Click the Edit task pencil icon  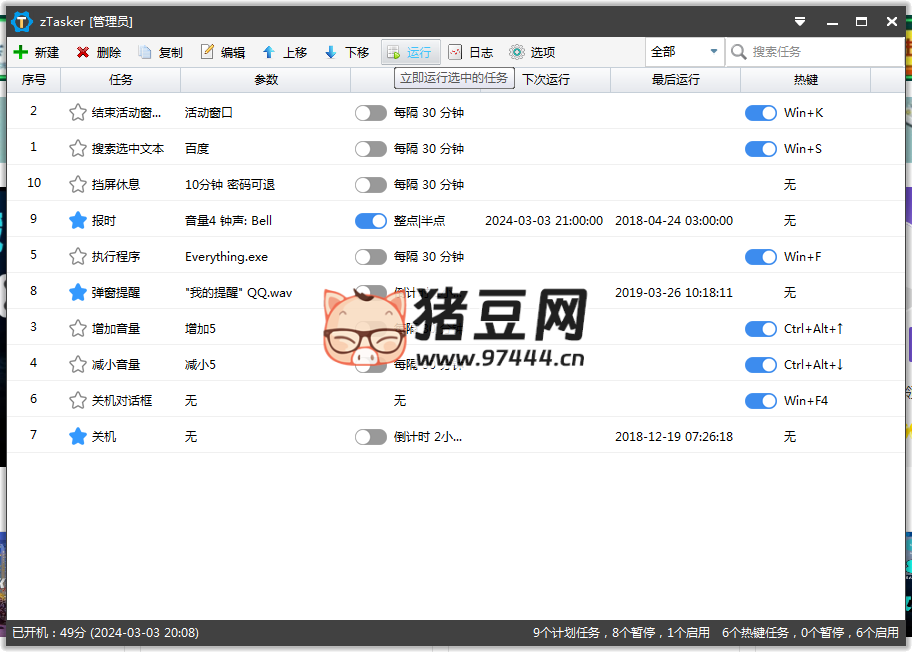(x=207, y=52)
